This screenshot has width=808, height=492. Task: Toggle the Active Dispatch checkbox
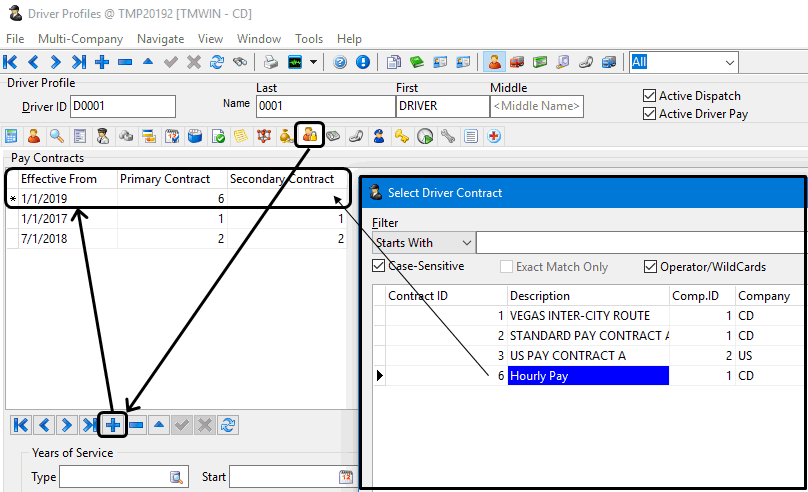pos(649,96)
